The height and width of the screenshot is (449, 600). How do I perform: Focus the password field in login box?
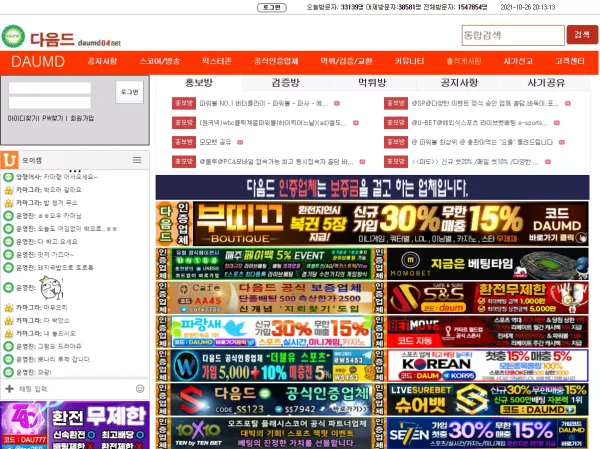50,103
